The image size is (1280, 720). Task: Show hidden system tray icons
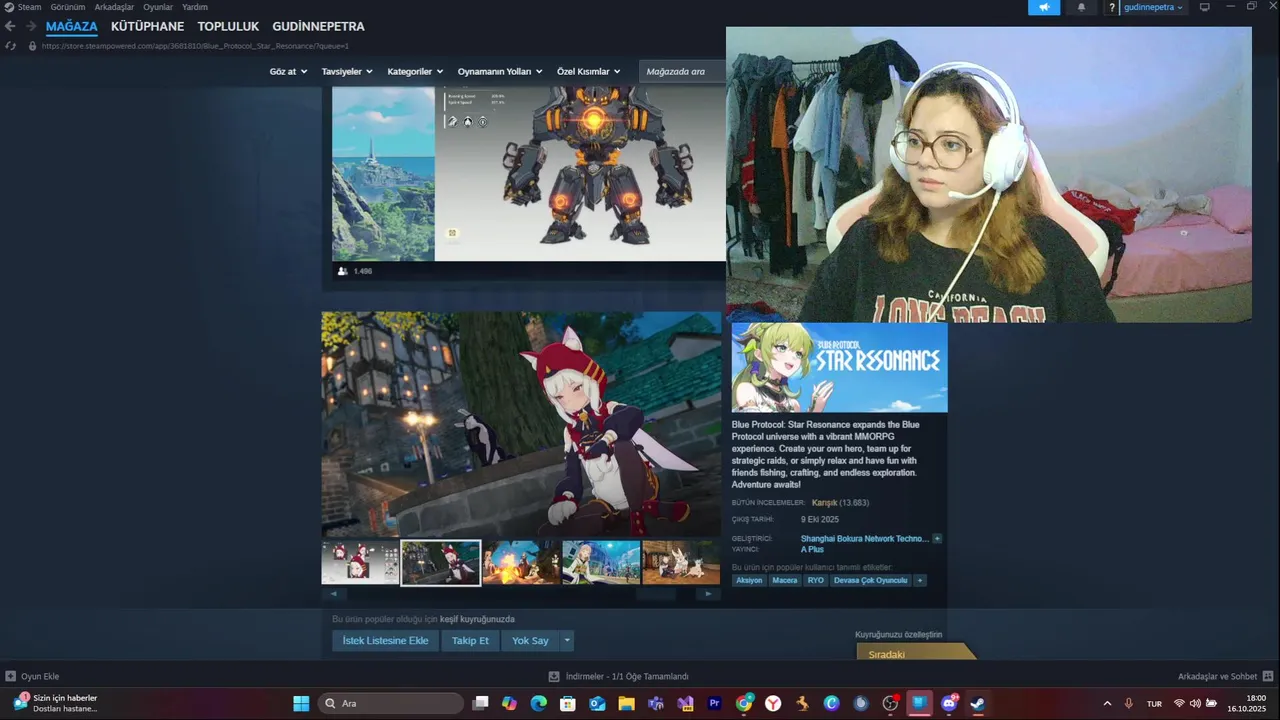point(1107,703)
